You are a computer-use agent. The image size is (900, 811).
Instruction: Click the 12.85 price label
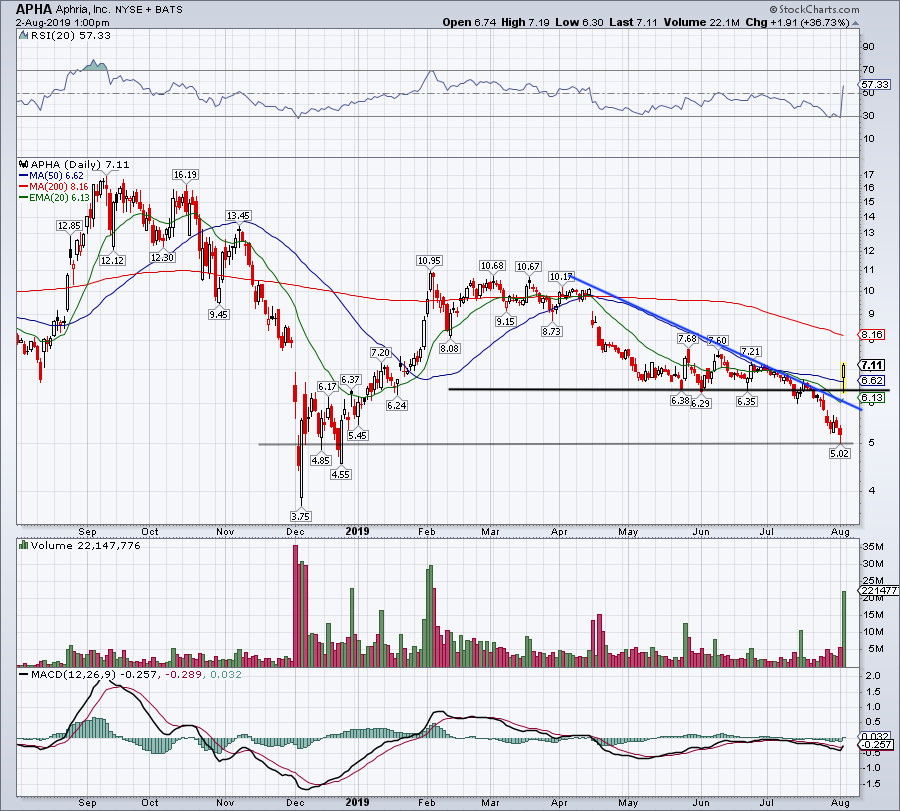tap(69, 226)
